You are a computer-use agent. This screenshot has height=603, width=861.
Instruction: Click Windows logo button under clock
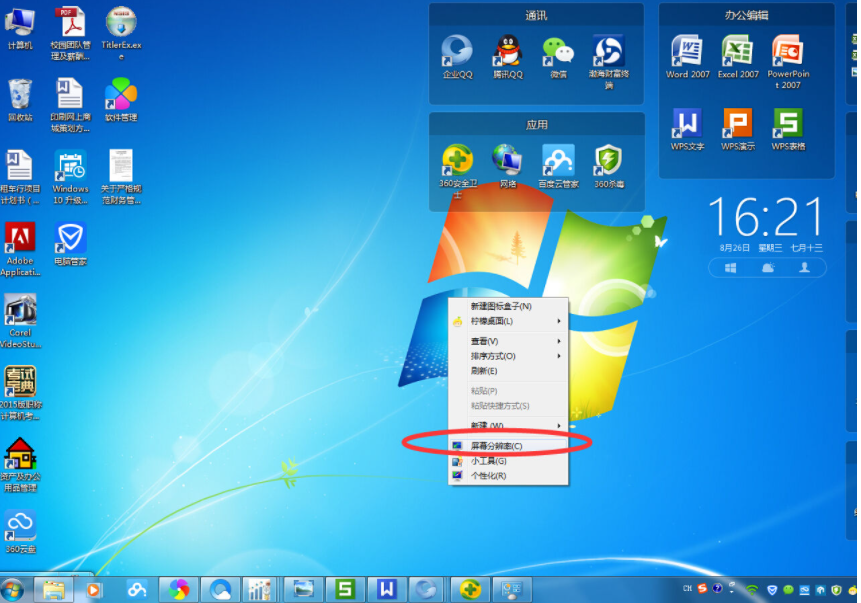coord(730,267)
